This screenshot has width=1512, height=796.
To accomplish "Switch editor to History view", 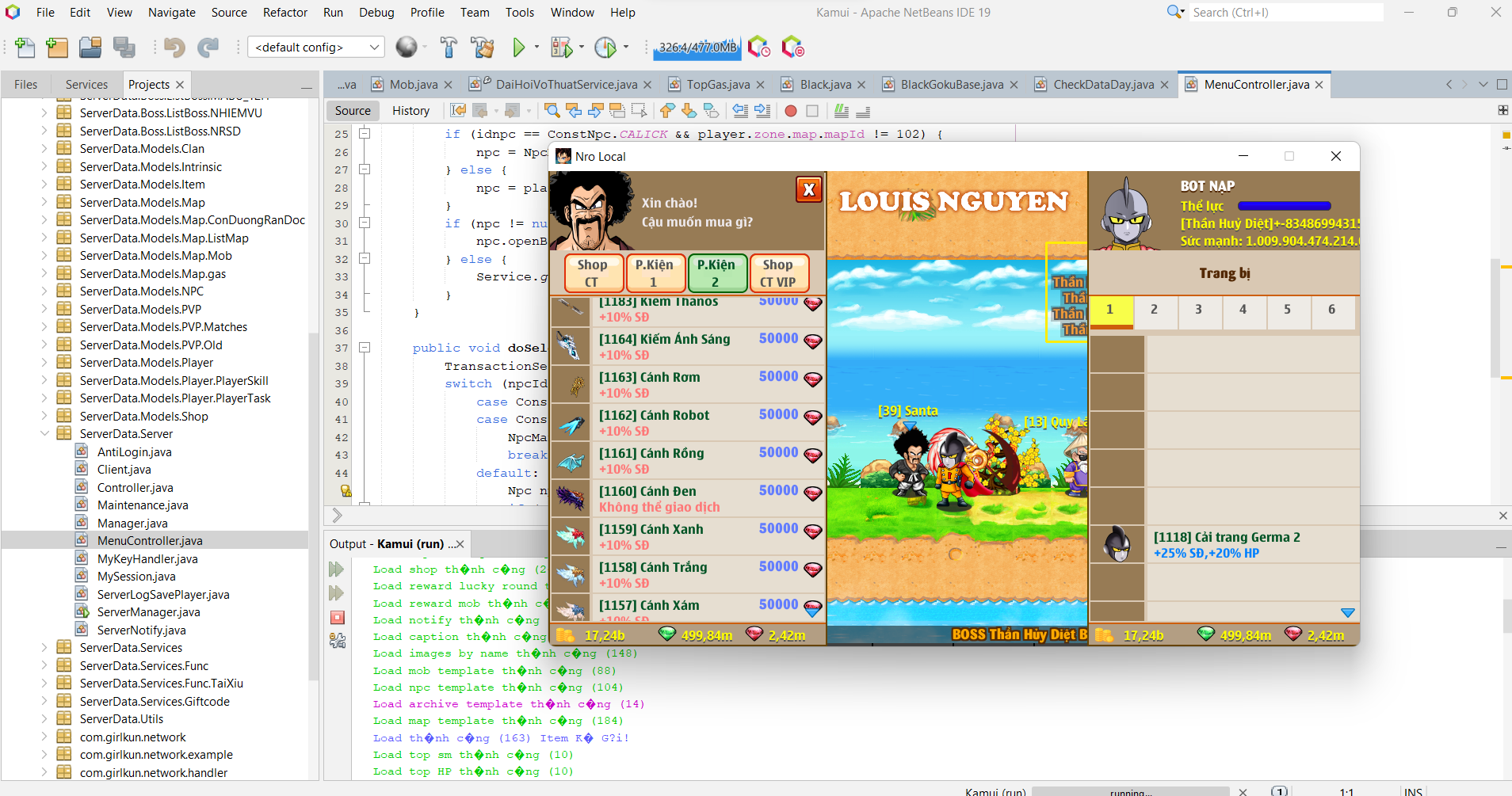I will coord(410,111).
